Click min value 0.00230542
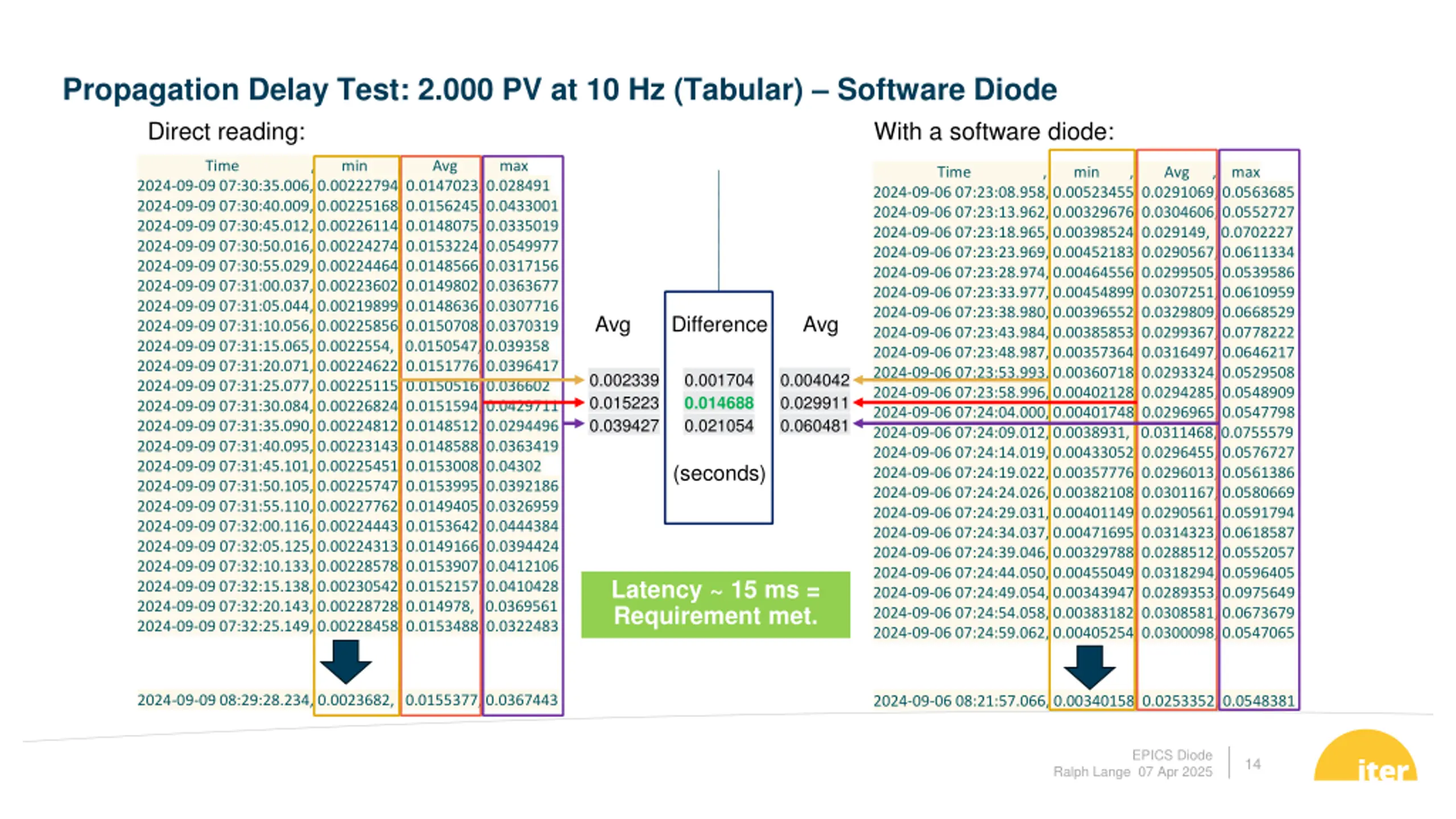Image resolution: width=1456 pixels, height=819 pixels. click(358, 586)
